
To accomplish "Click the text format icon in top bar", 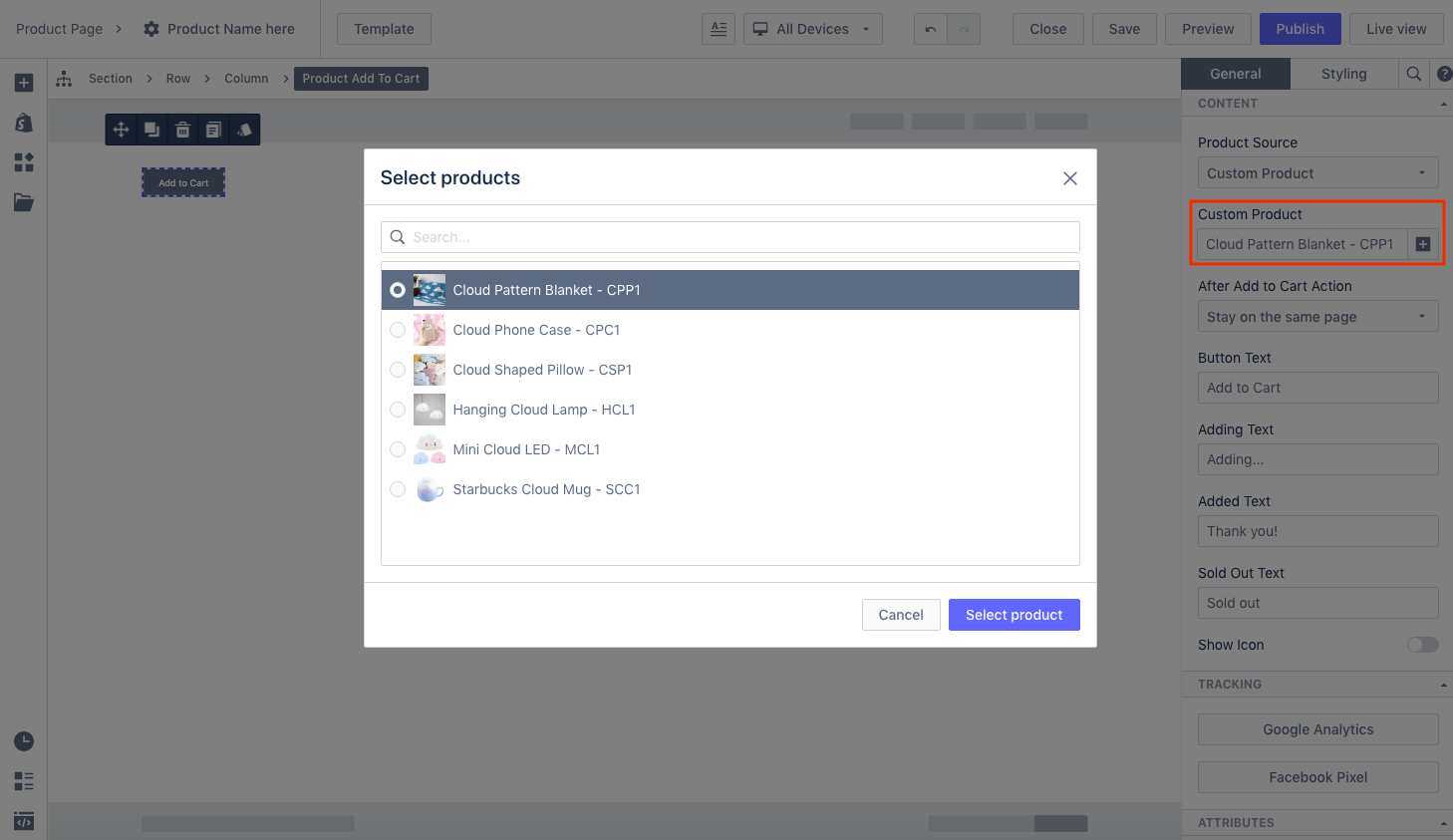I will pos(719,29).
